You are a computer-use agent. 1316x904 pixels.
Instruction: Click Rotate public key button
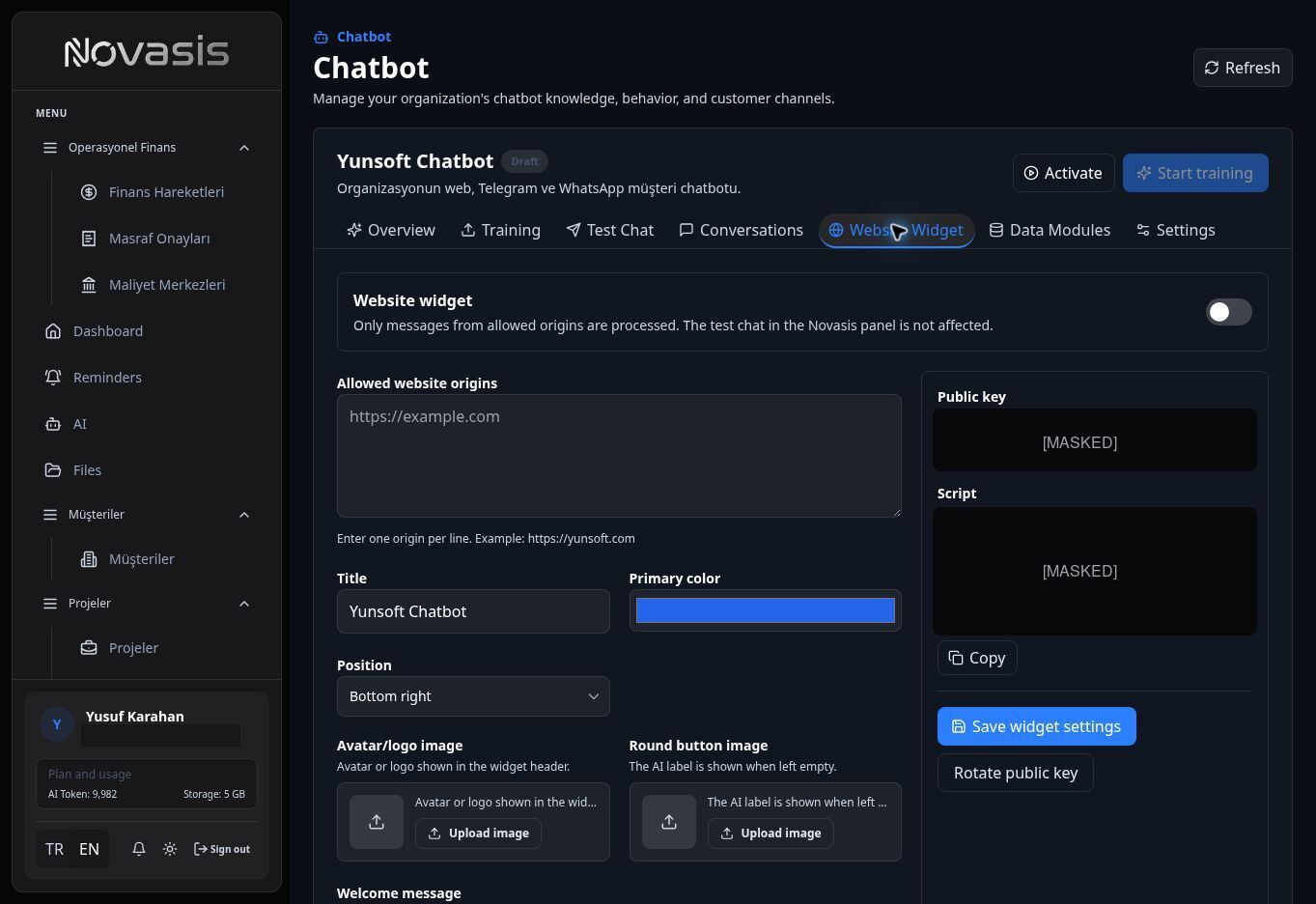coord(1015,773)
